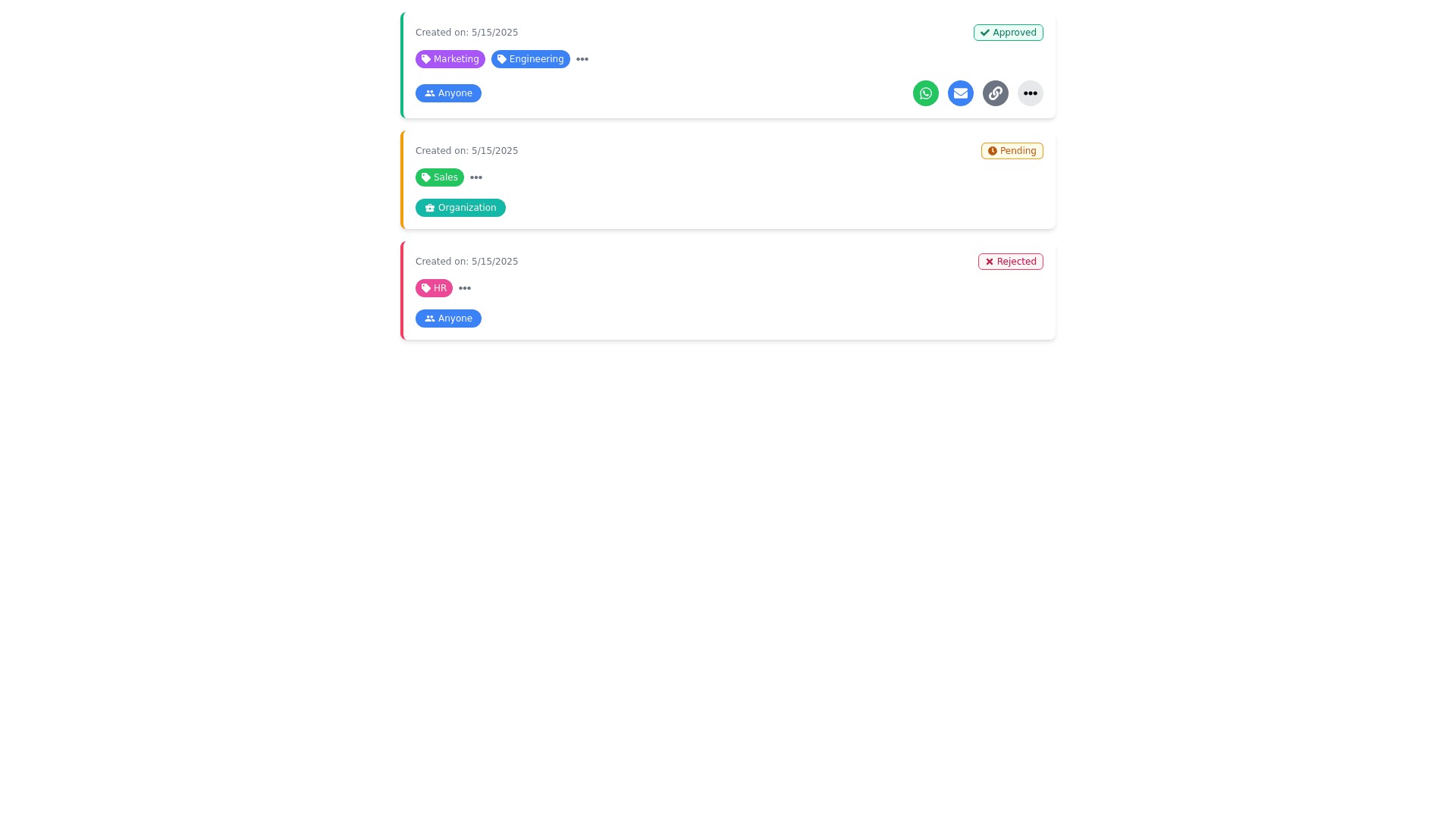Expand more tags next to Sales
Image resolution: width=1456 pixels, height=819 pixels.
(476, 177)
